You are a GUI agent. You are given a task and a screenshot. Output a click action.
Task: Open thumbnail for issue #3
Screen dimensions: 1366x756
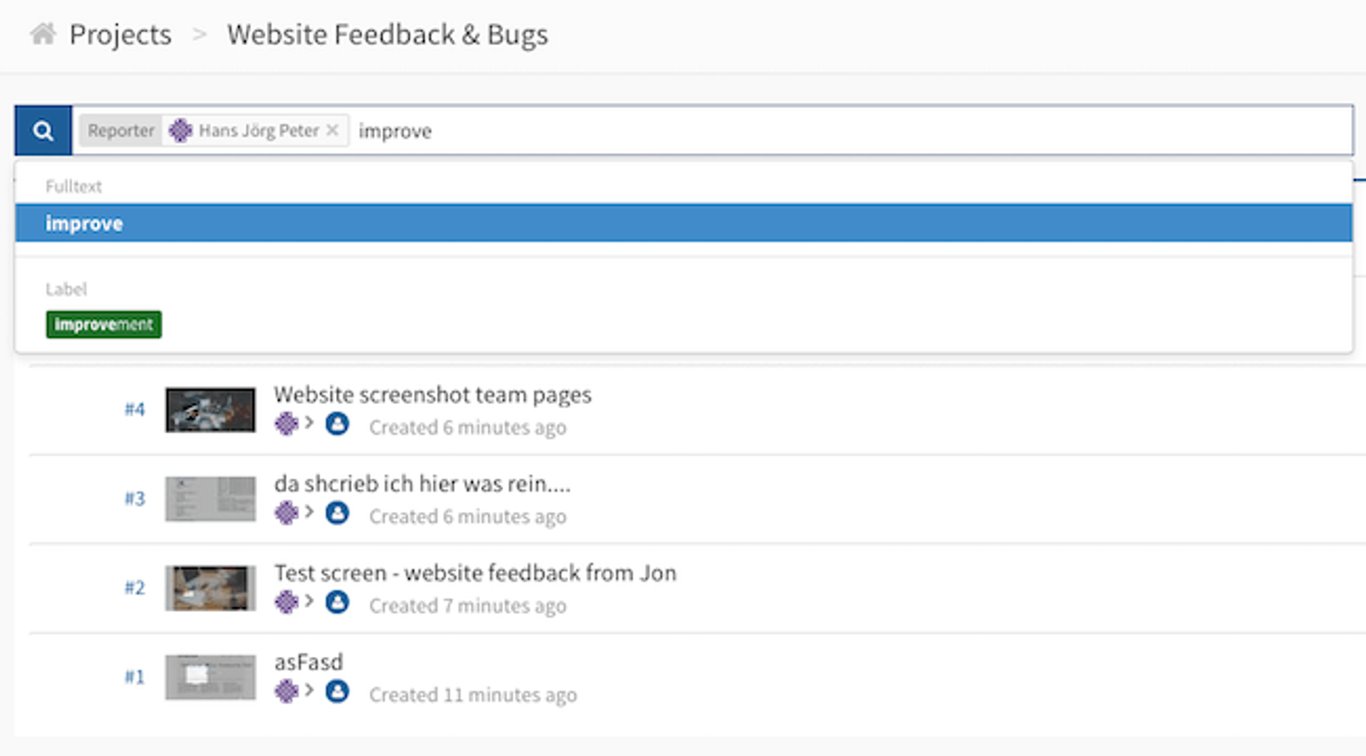tap(210, 499)
